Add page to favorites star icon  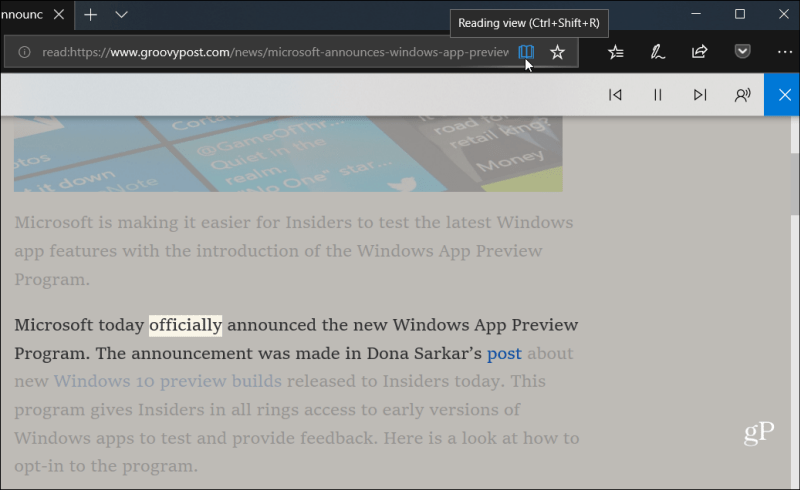557,52
